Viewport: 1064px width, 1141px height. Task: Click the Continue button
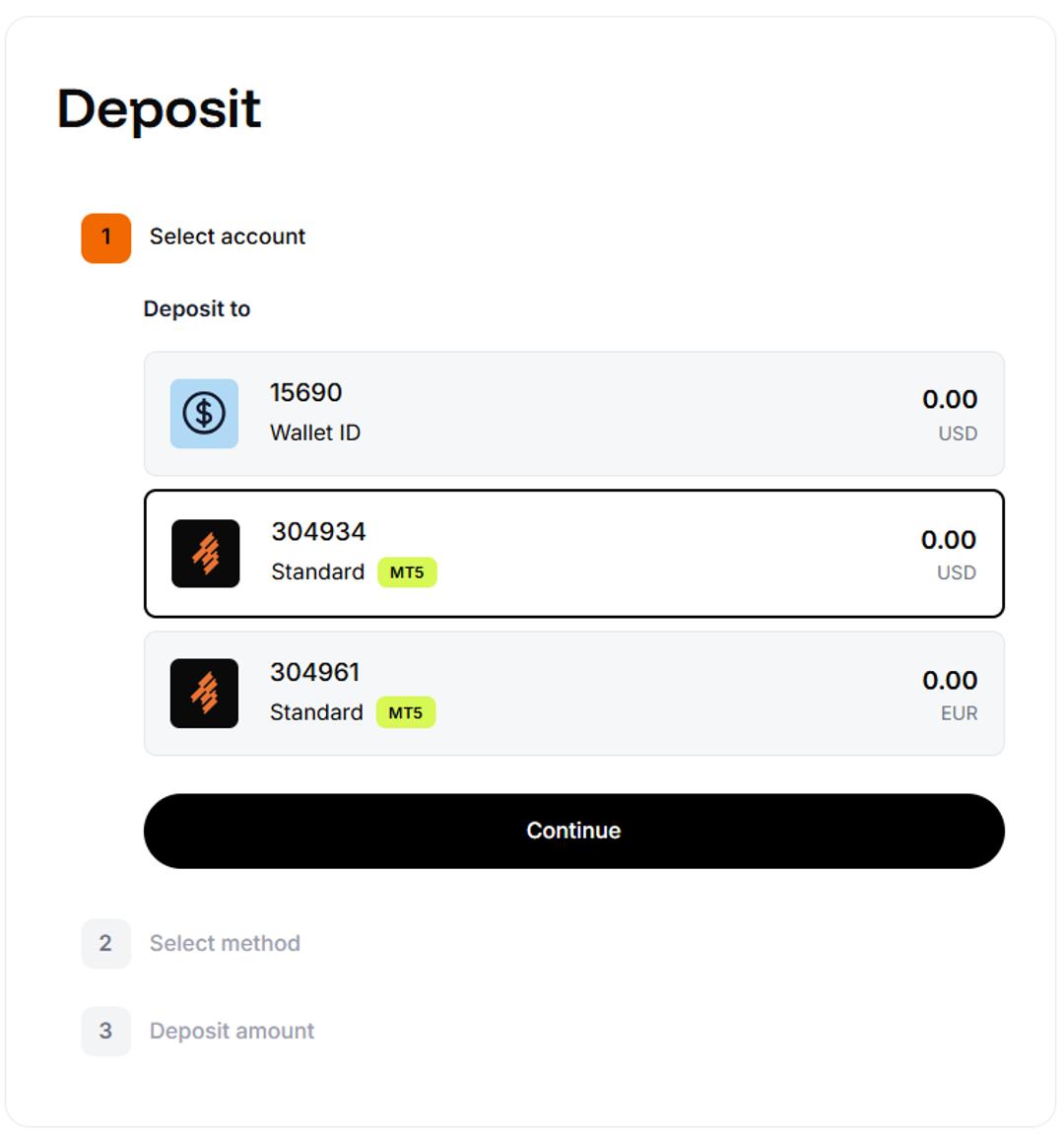click(574, 831)
